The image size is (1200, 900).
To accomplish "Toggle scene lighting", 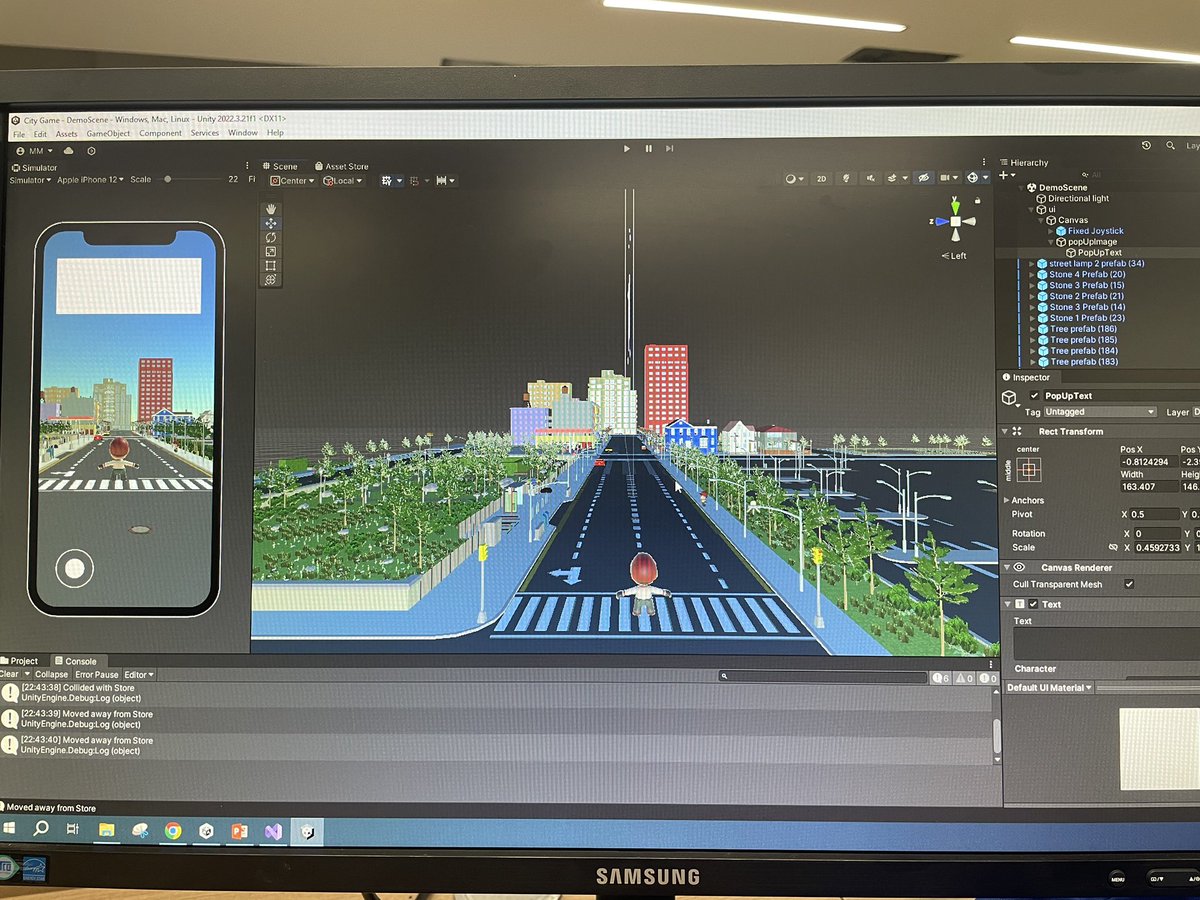I will tap(846, 178).
